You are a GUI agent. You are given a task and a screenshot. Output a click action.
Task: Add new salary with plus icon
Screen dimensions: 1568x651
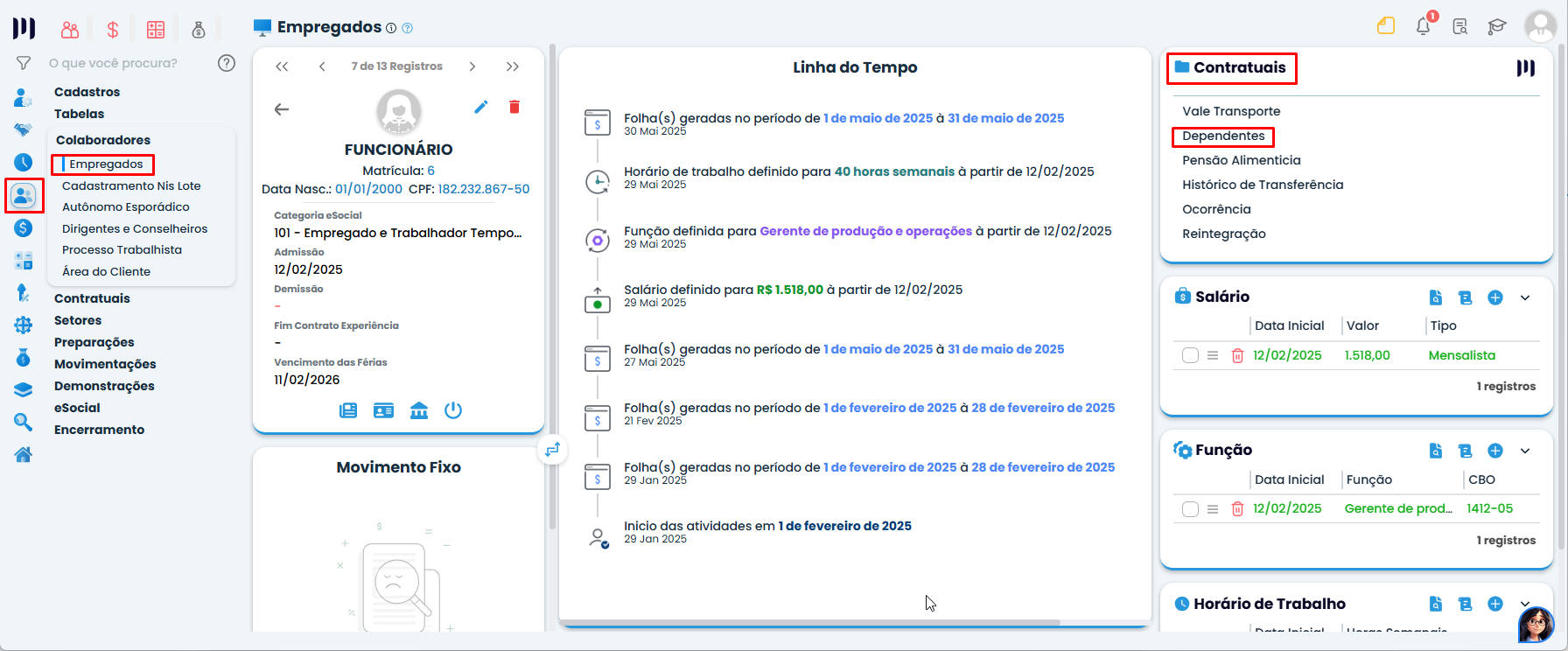(1495, 297)
